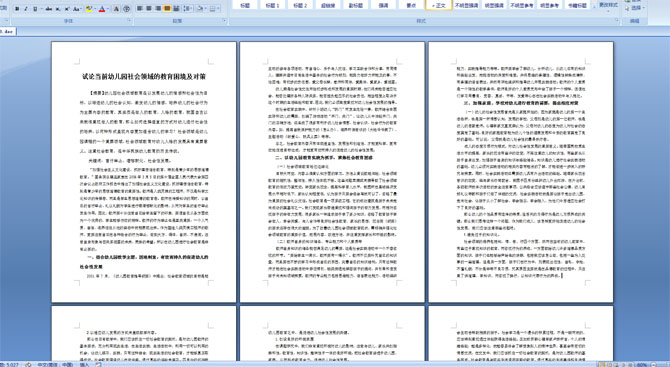Click the enclosed character icon
This screenshot has width=670, height=367.
click(x=126, y=9)
